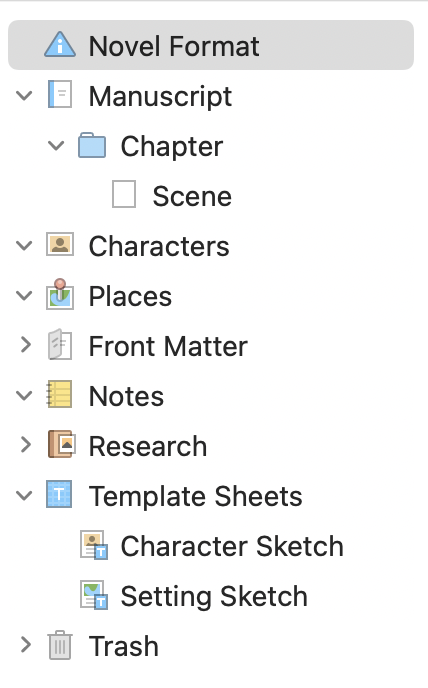Click the yellow Notes notepad icon
Image resolution: width=428 pixels, height=688 pixels.
pos(60,394)
